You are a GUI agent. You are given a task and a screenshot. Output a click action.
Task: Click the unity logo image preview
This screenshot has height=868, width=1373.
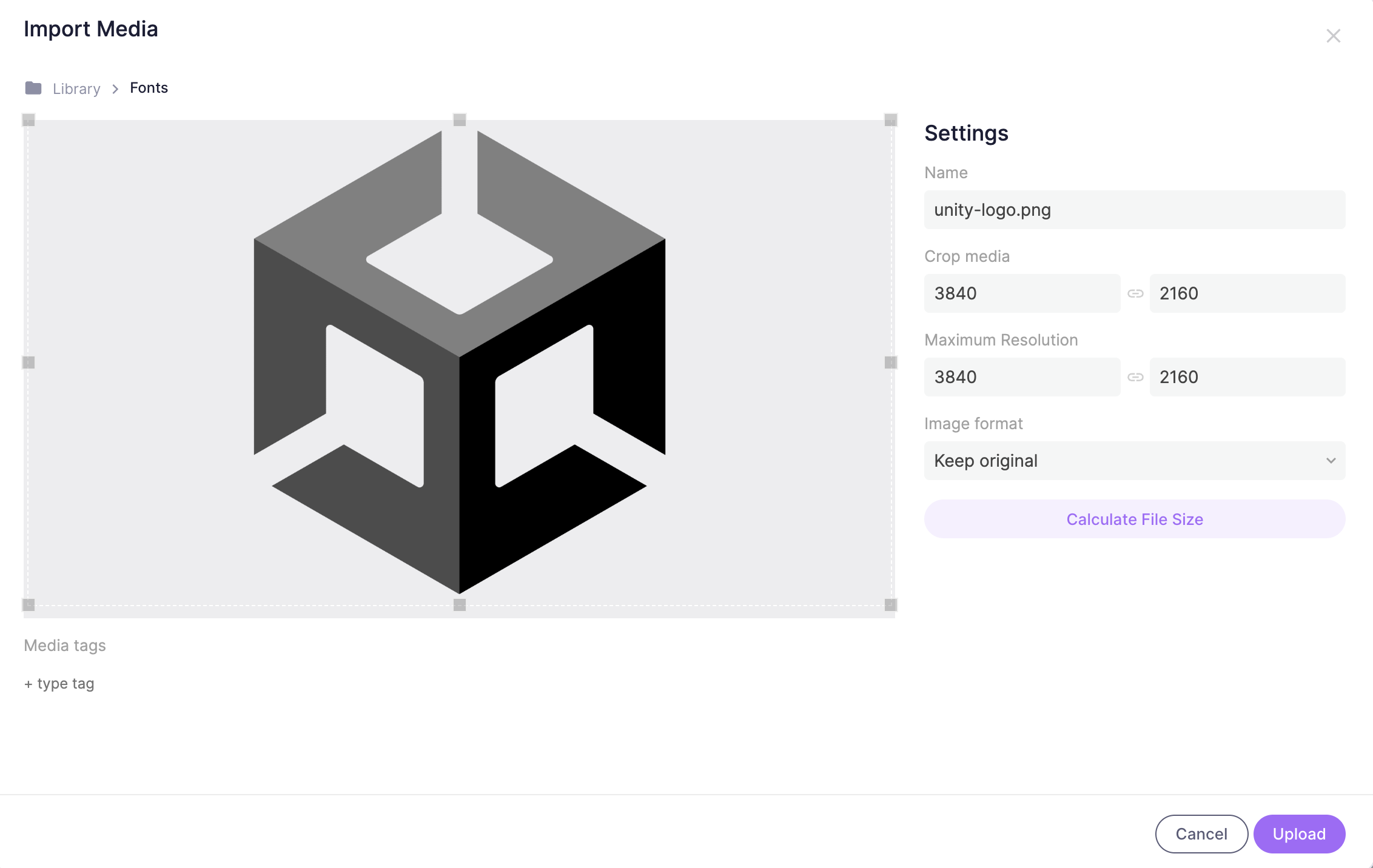460,362
